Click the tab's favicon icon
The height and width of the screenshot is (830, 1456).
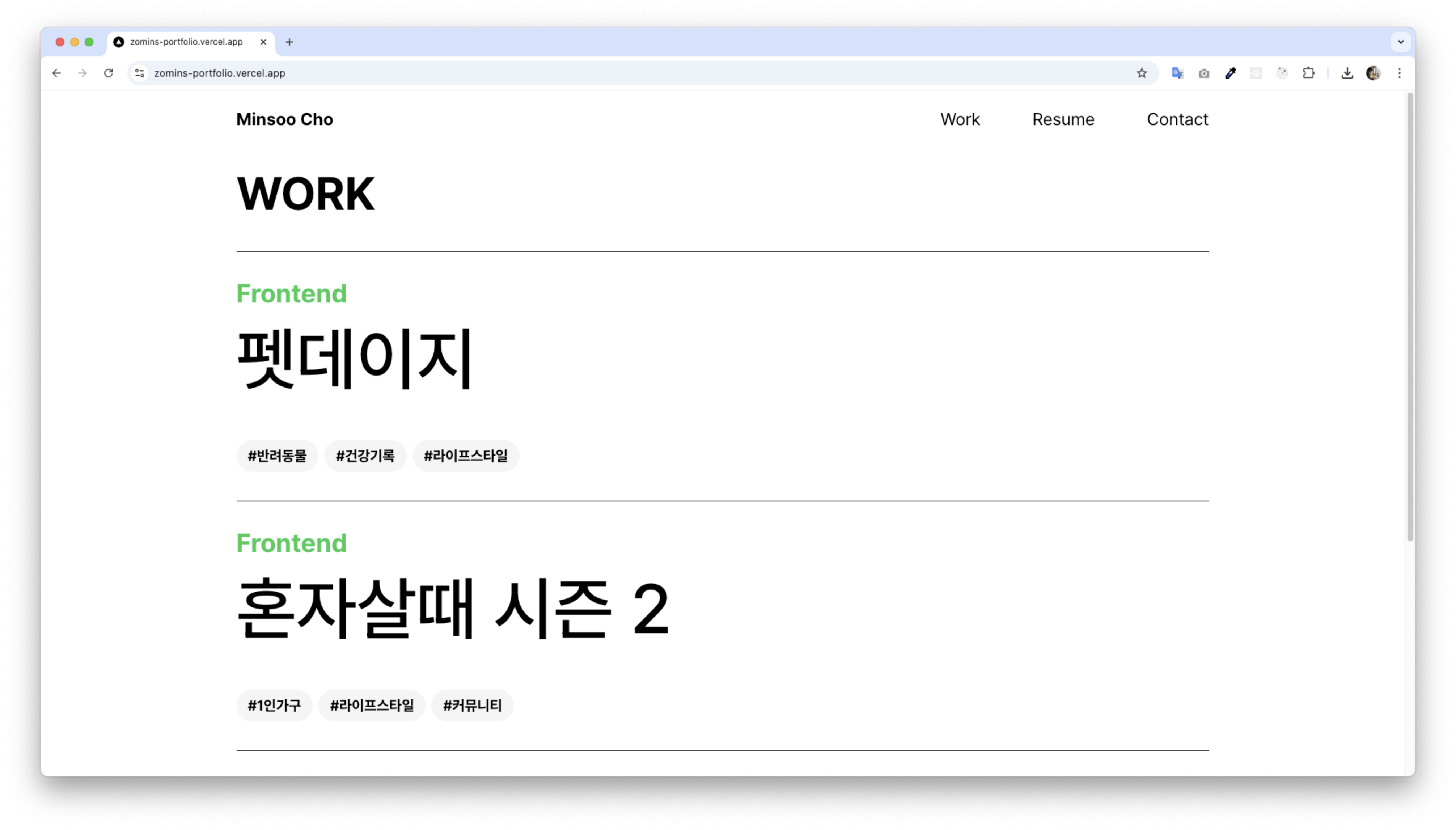point(119,42)
